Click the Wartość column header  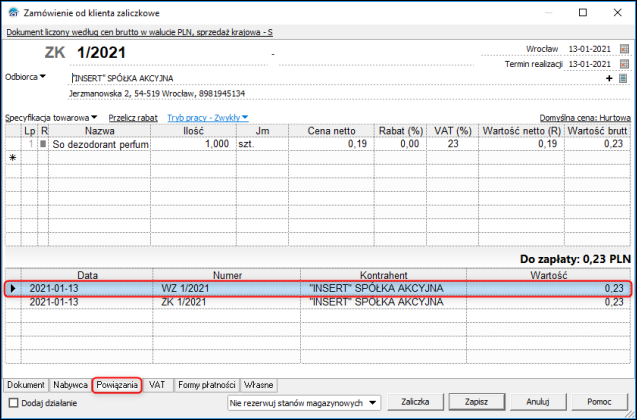click(548, 275)
